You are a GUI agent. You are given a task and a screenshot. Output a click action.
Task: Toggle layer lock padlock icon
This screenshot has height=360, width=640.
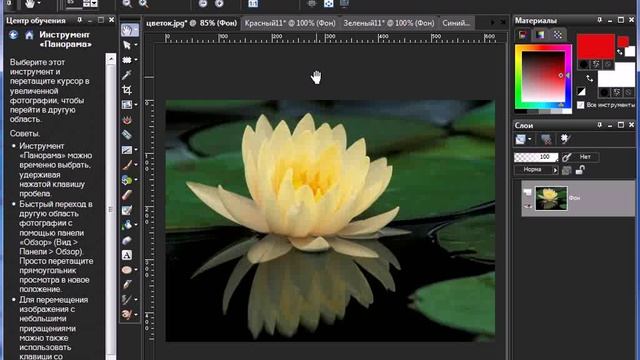[580, 170]
